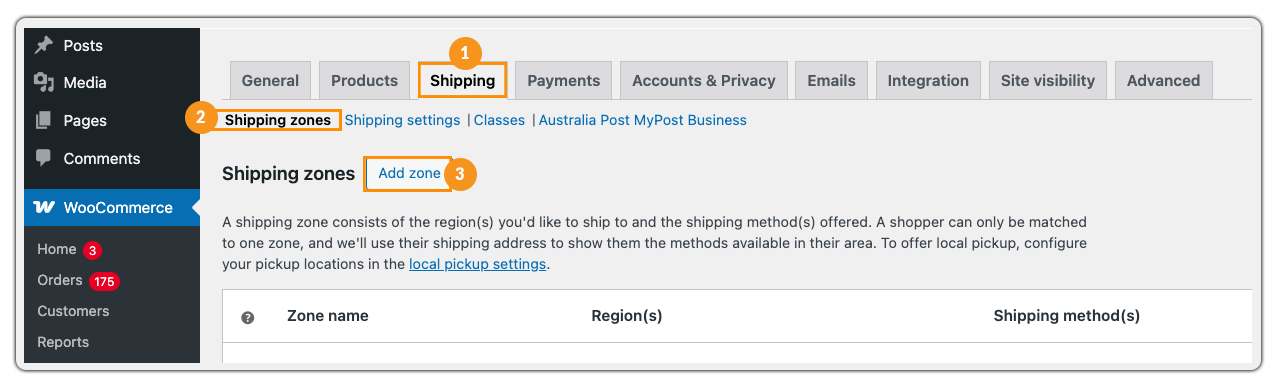
Task: Click the Home notification badge showing 3
Action: tap(92, 250)
